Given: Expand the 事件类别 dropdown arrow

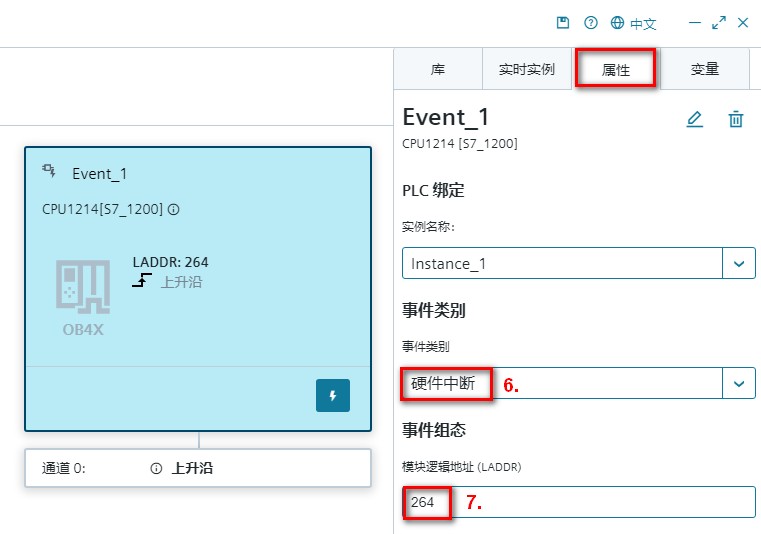Looking at the screenshot, I should pyautogui.click(x=739, y=383).
